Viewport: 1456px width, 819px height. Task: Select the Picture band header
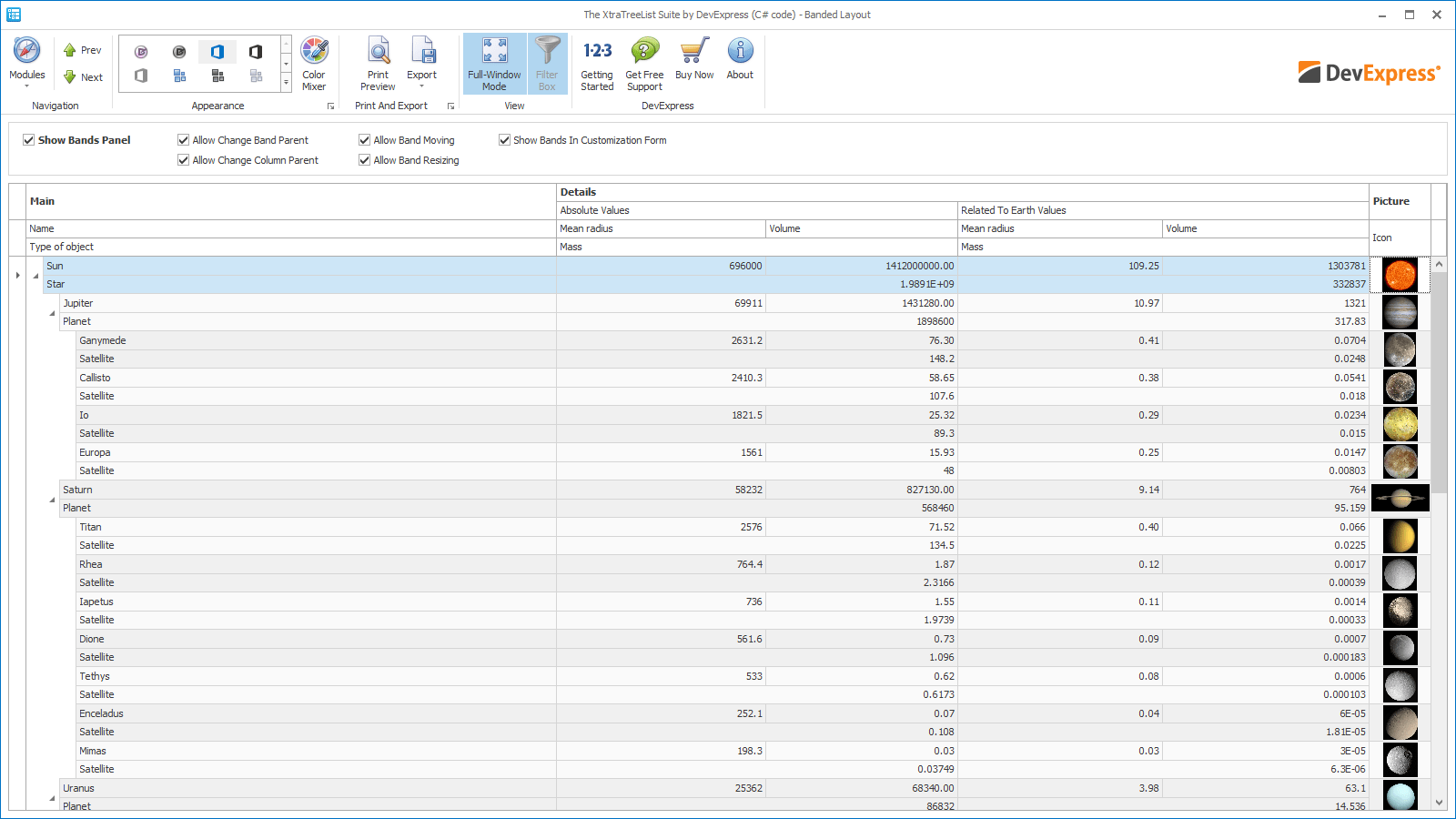click(1400, 201)
